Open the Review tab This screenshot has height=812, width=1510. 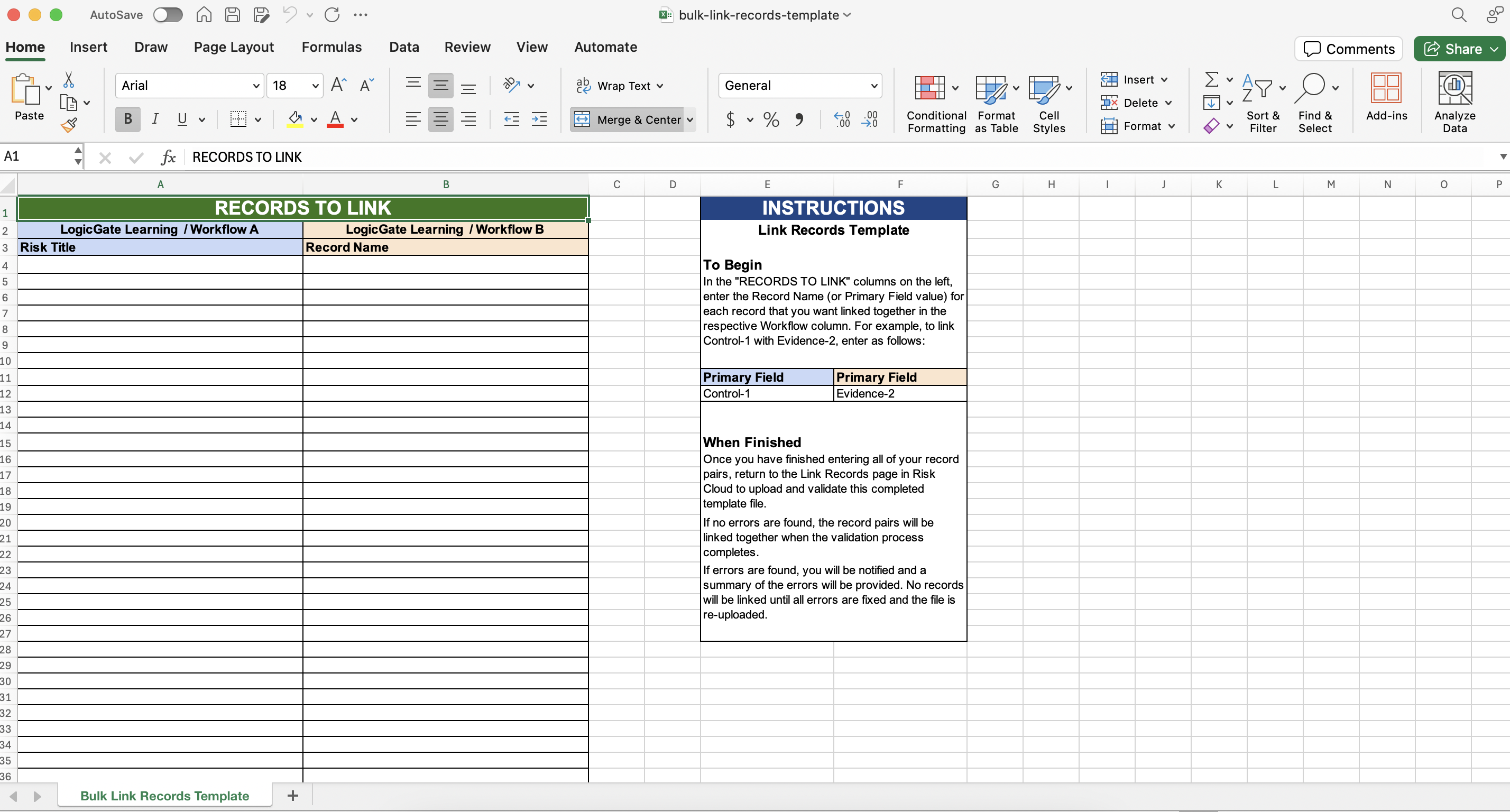pos(467,47)
